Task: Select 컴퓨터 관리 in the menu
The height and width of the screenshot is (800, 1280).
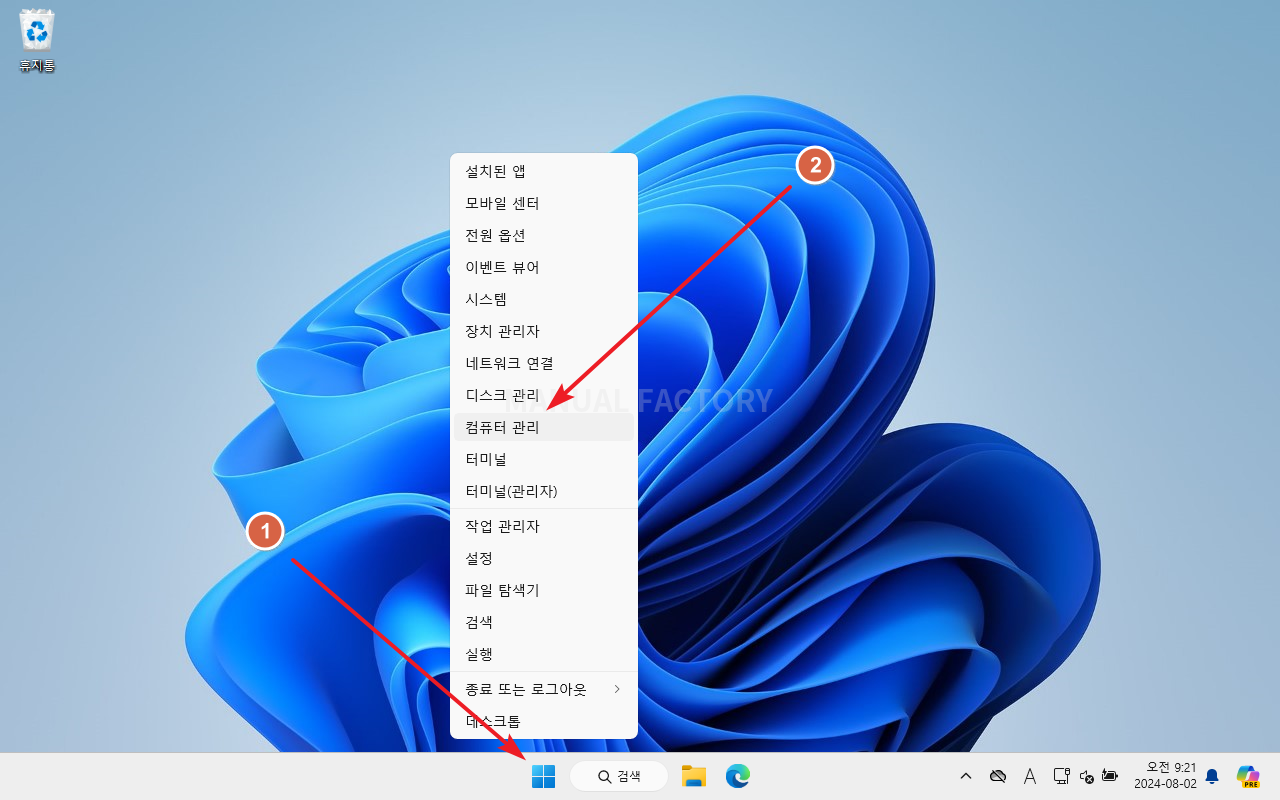Action: tap(544, 428)
